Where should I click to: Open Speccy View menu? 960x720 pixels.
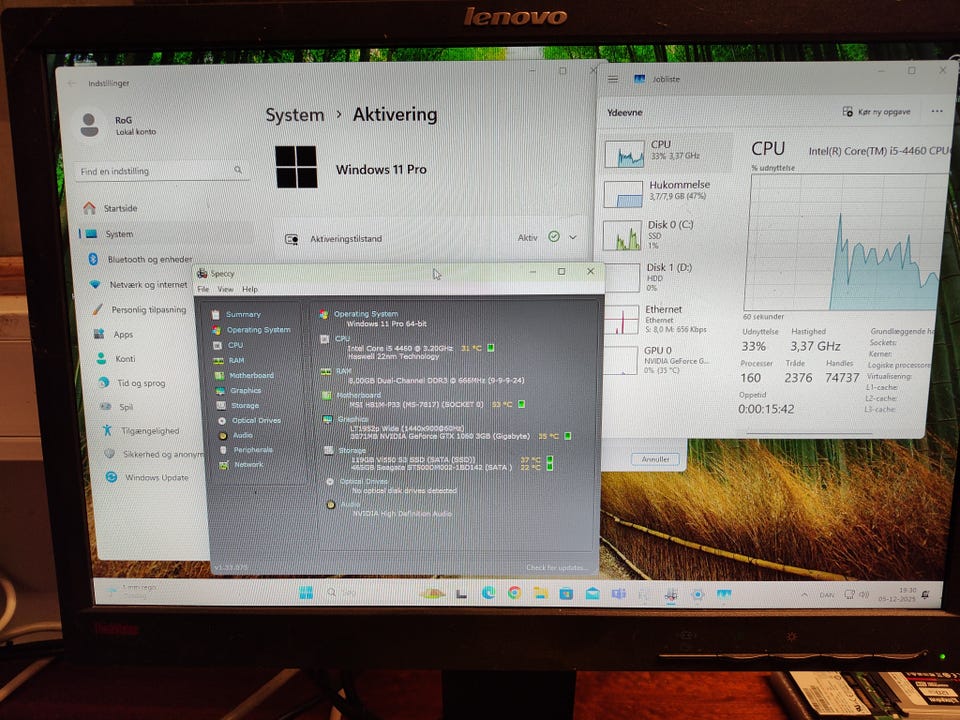click(225, 289)
